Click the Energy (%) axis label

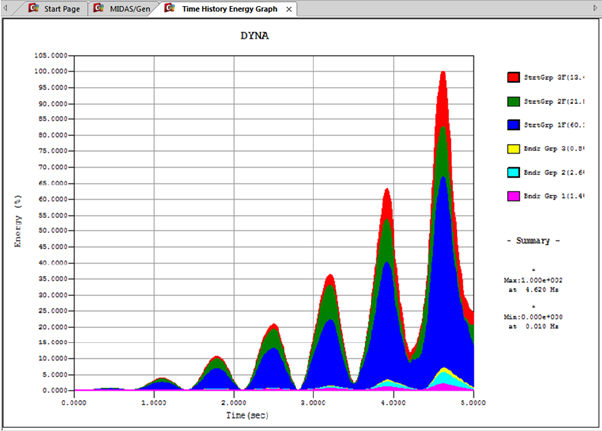[18, 221]
